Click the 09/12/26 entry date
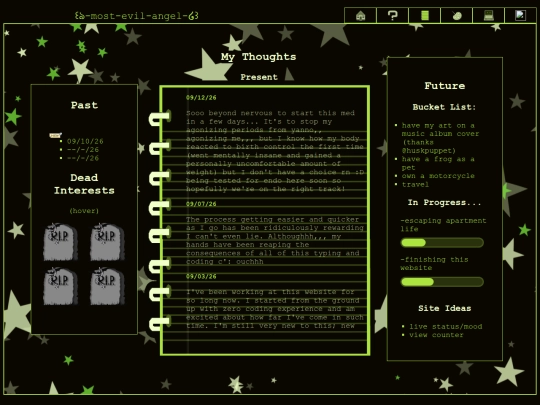The height and width of the screenshot is (405, 540). point(201,97)
